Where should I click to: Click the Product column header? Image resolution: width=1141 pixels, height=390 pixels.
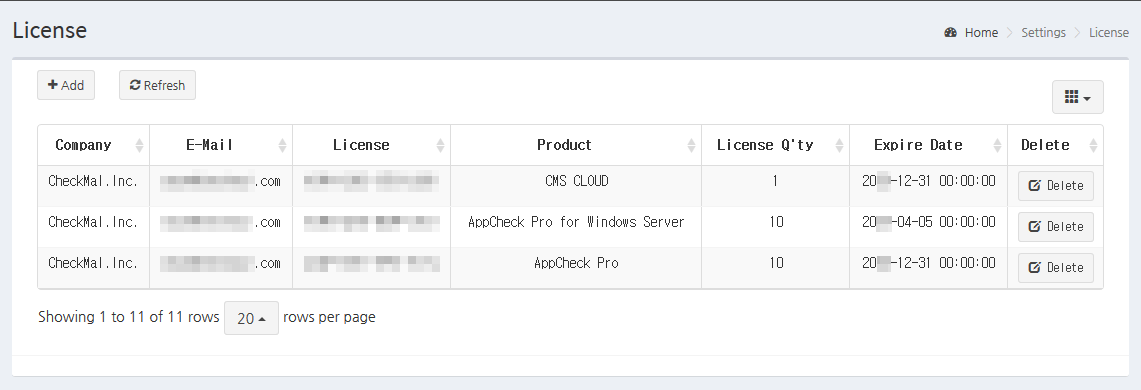tap(564, 145)
